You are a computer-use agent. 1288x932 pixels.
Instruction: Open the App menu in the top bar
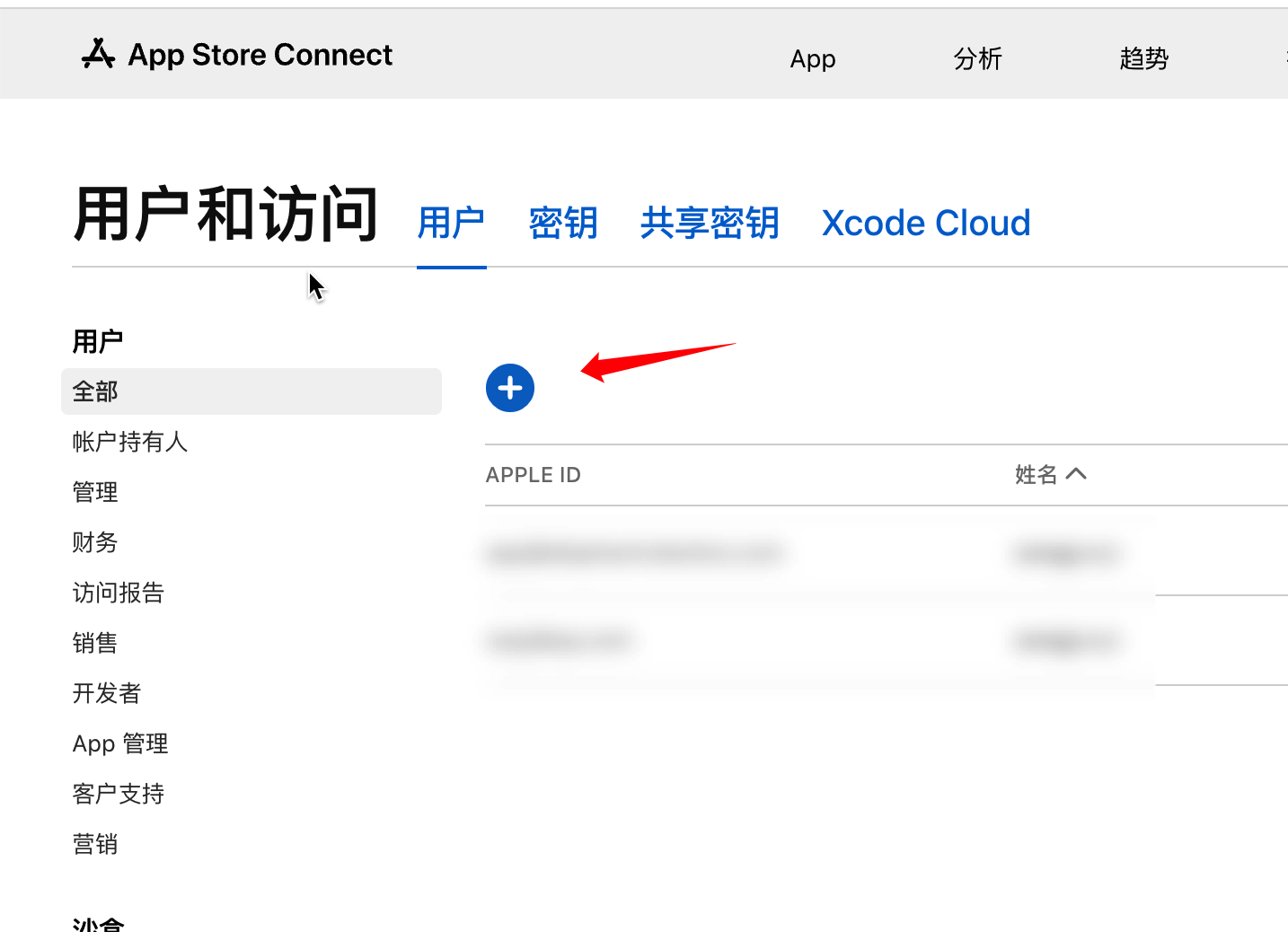[x=813, y=59]
